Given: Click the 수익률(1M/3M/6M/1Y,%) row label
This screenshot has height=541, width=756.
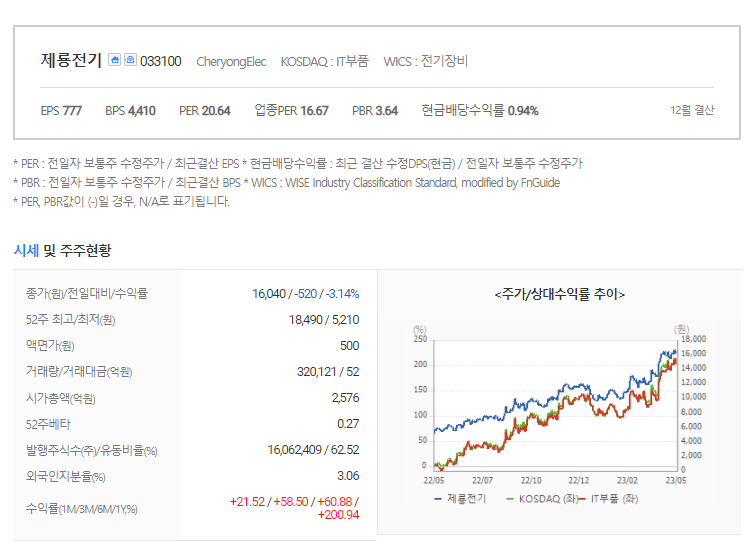Looking at the screenshot, I should [82, 509].
